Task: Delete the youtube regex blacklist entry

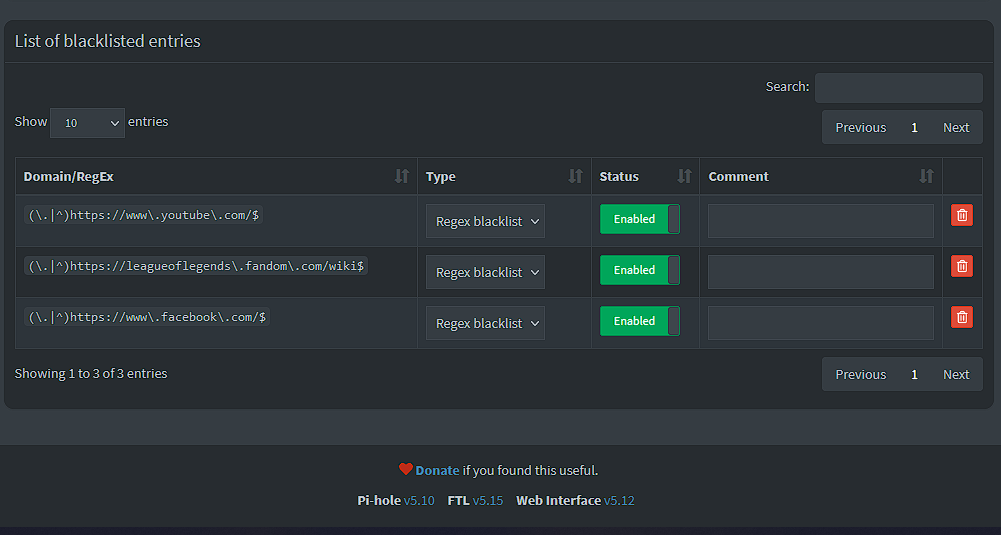Action: coord(961,215)
